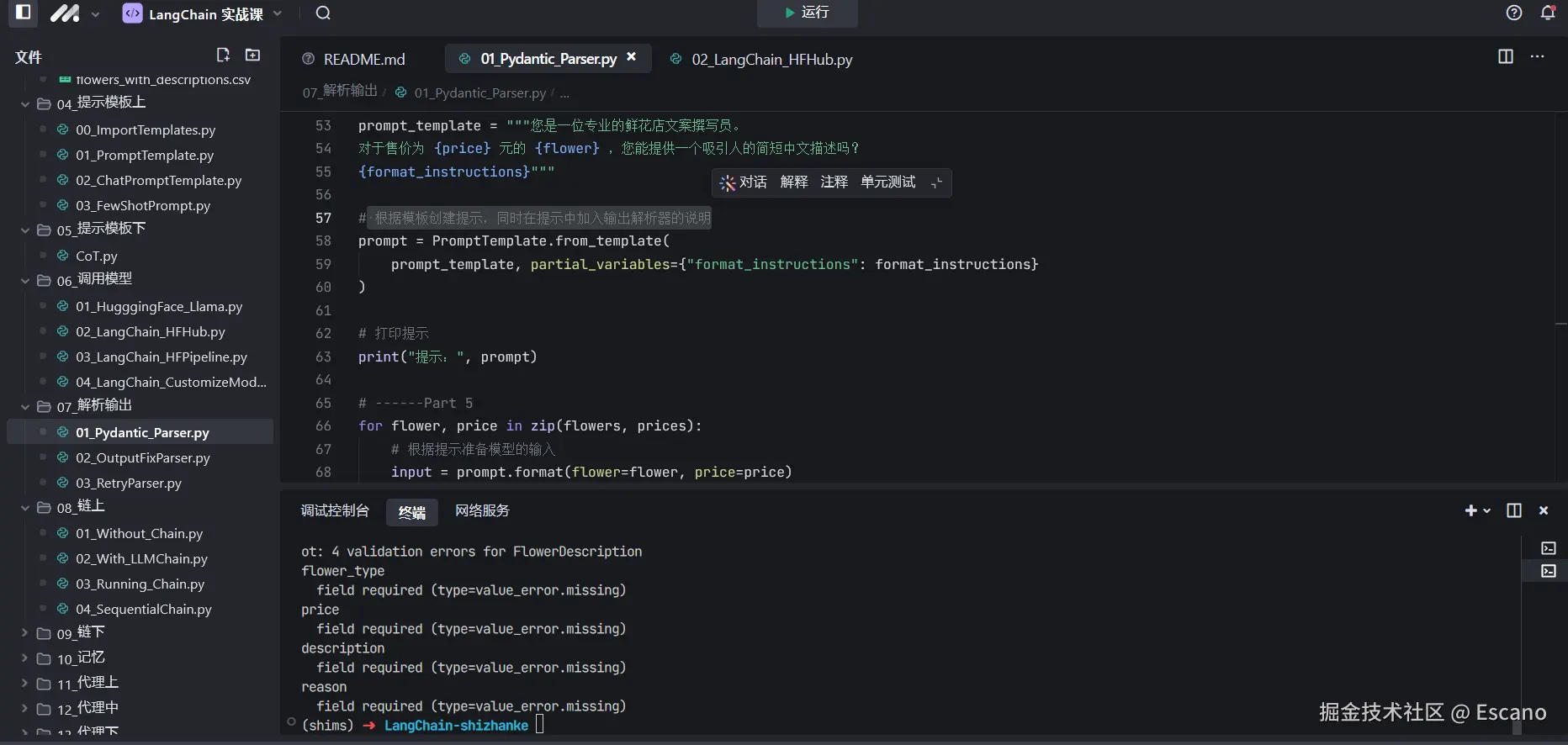Split the terminal panel
This screenshot has height=745, width=1568.
coord(1514,510)
